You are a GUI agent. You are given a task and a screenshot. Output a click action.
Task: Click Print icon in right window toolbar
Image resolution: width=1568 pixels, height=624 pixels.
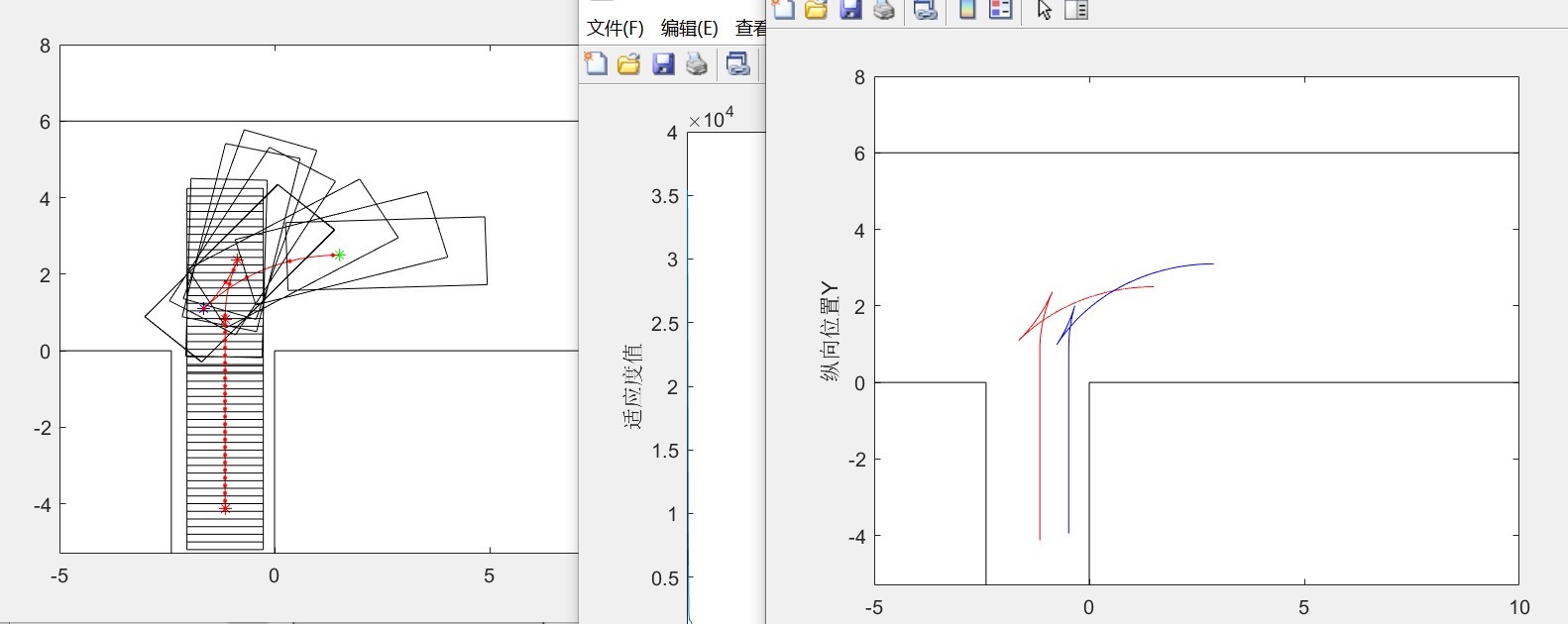coord(884,9)
